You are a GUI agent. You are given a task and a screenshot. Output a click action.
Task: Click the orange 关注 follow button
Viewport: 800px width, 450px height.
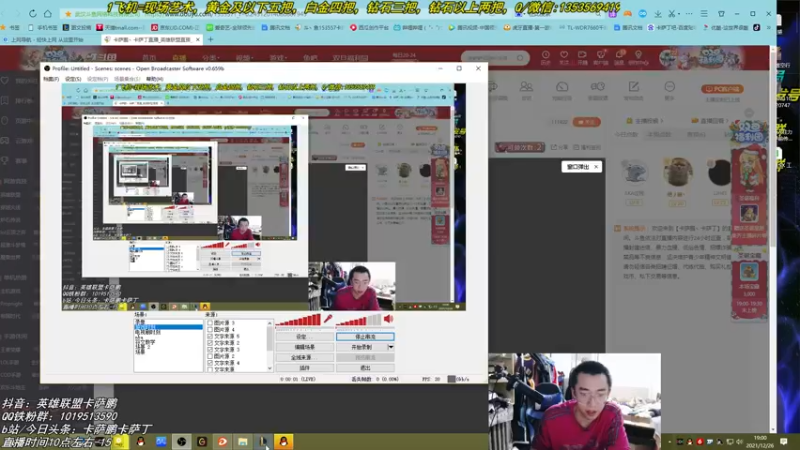pos(586,122)
